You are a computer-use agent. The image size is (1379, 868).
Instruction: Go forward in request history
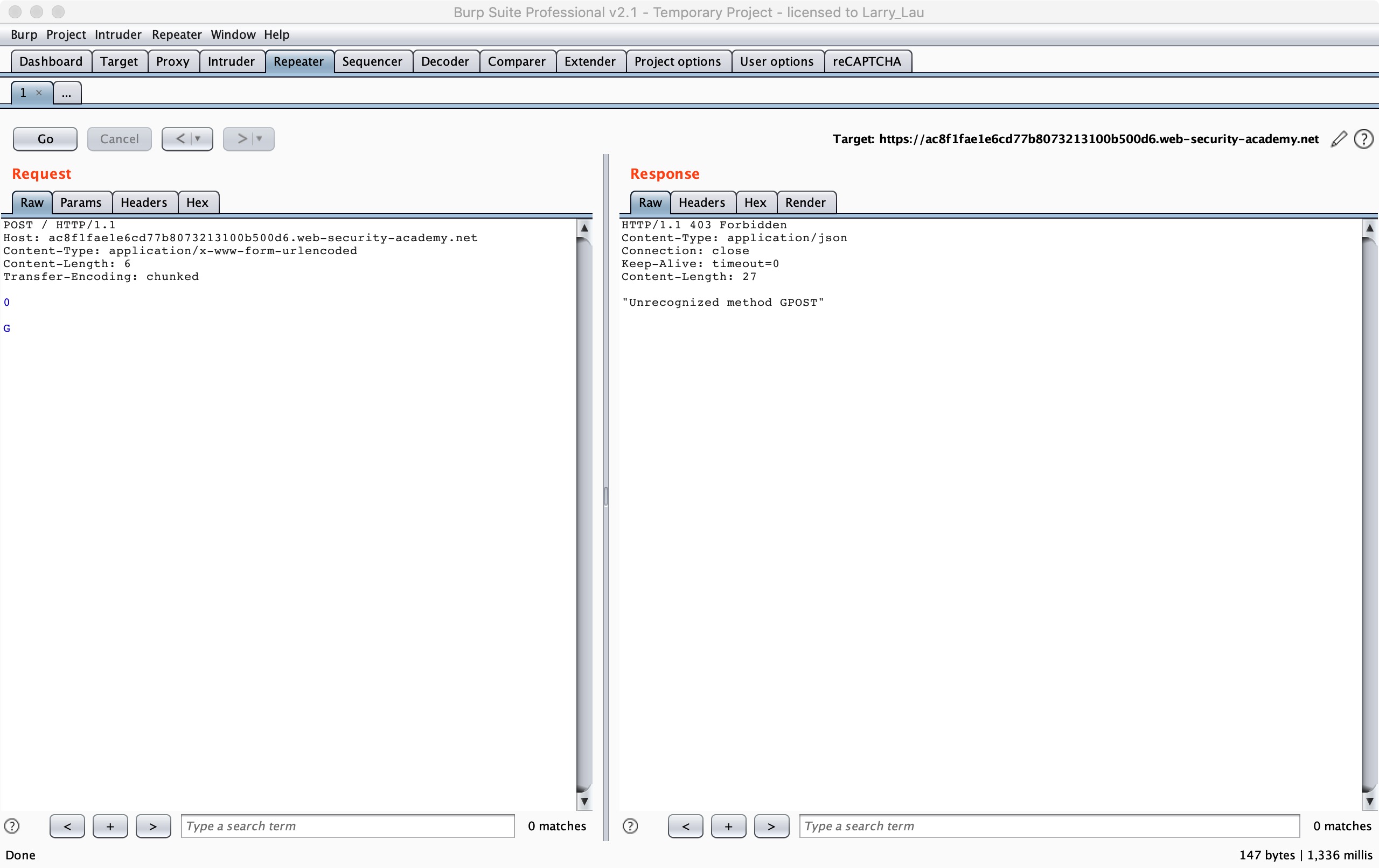coord(242,139)
